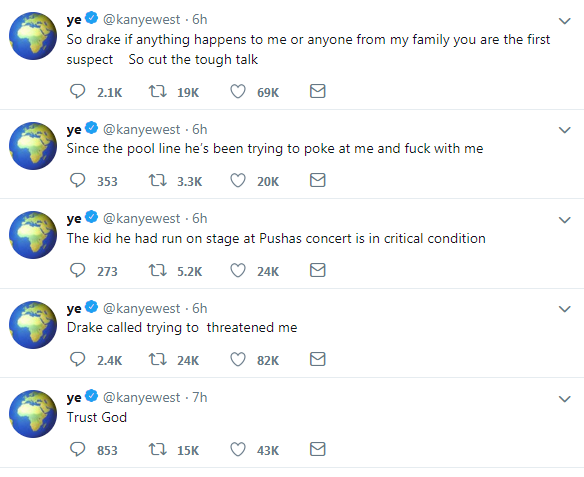This screenshot has width=584, height=477.
Task: Click the "ye" name on the "first suspect" tweet
Action: 74,20
